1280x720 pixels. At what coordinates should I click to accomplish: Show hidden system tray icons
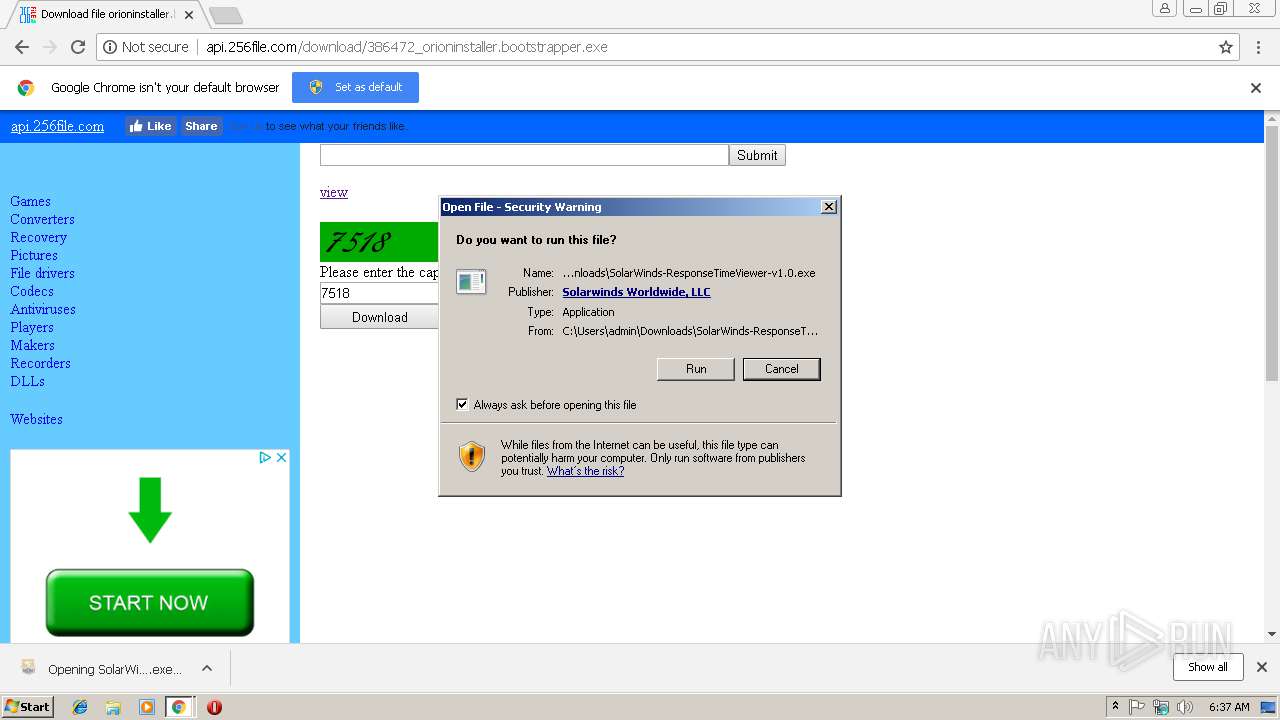point(1115,707)
